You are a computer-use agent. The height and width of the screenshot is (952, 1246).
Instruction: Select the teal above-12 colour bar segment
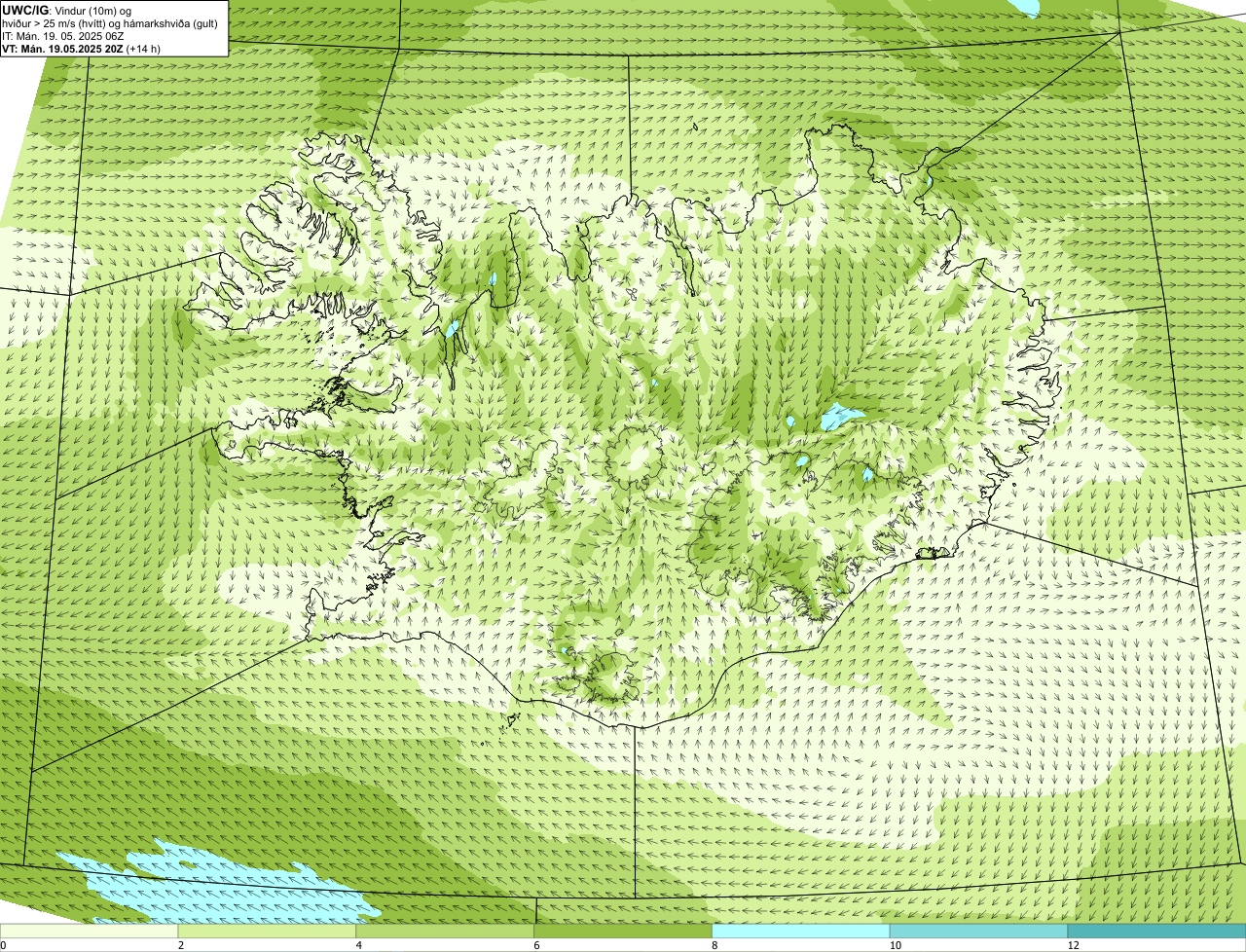point(1157,931)
